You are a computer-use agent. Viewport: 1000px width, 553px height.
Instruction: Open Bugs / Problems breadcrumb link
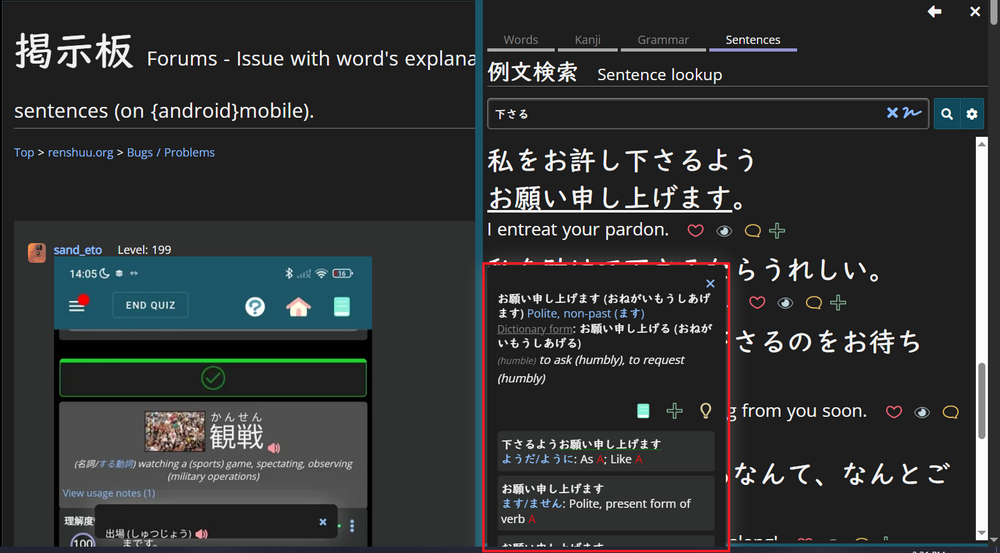click(171, 152)
